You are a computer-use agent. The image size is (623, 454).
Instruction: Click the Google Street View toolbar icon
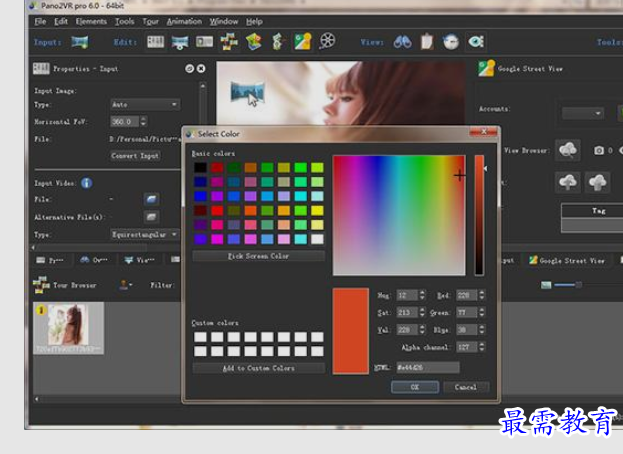[302, 41]
